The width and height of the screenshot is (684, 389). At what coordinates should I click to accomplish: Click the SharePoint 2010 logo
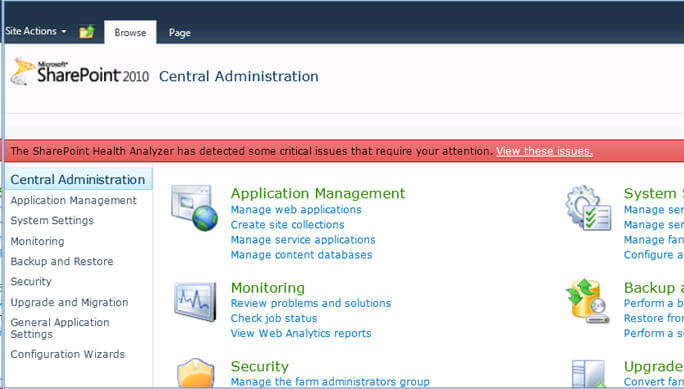(x=80, y=72)
